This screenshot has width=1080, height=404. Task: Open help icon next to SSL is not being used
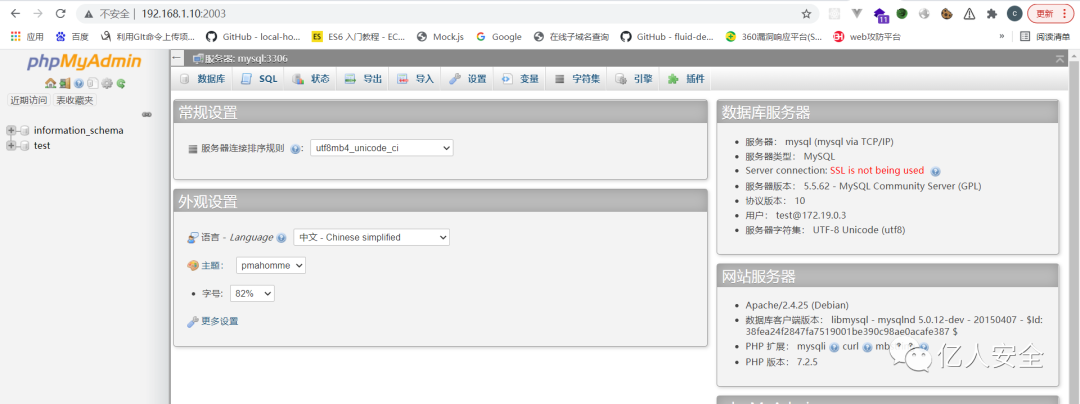click(x=935, y=171)
